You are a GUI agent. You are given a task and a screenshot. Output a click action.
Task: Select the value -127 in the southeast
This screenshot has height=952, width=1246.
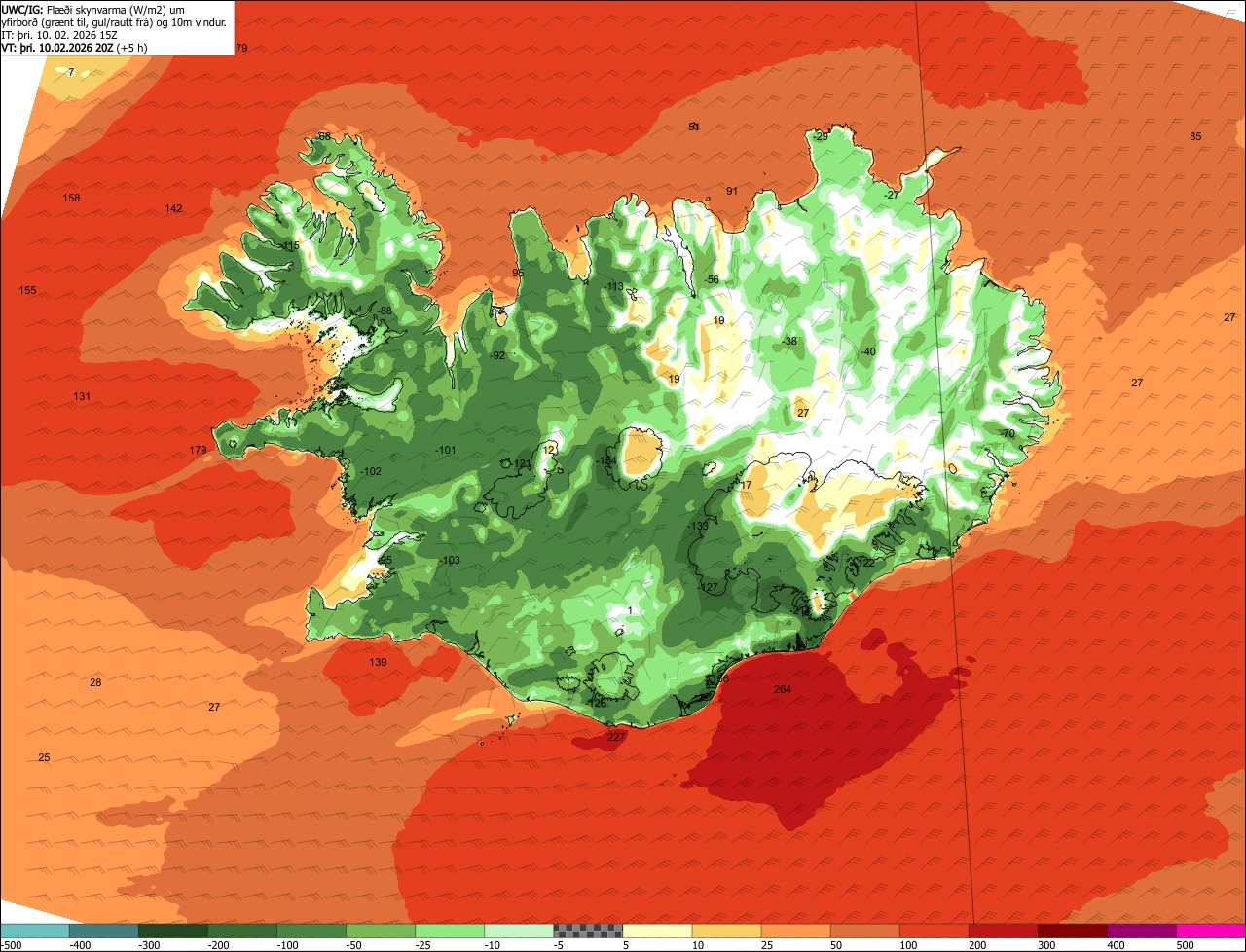pos(708,587)
